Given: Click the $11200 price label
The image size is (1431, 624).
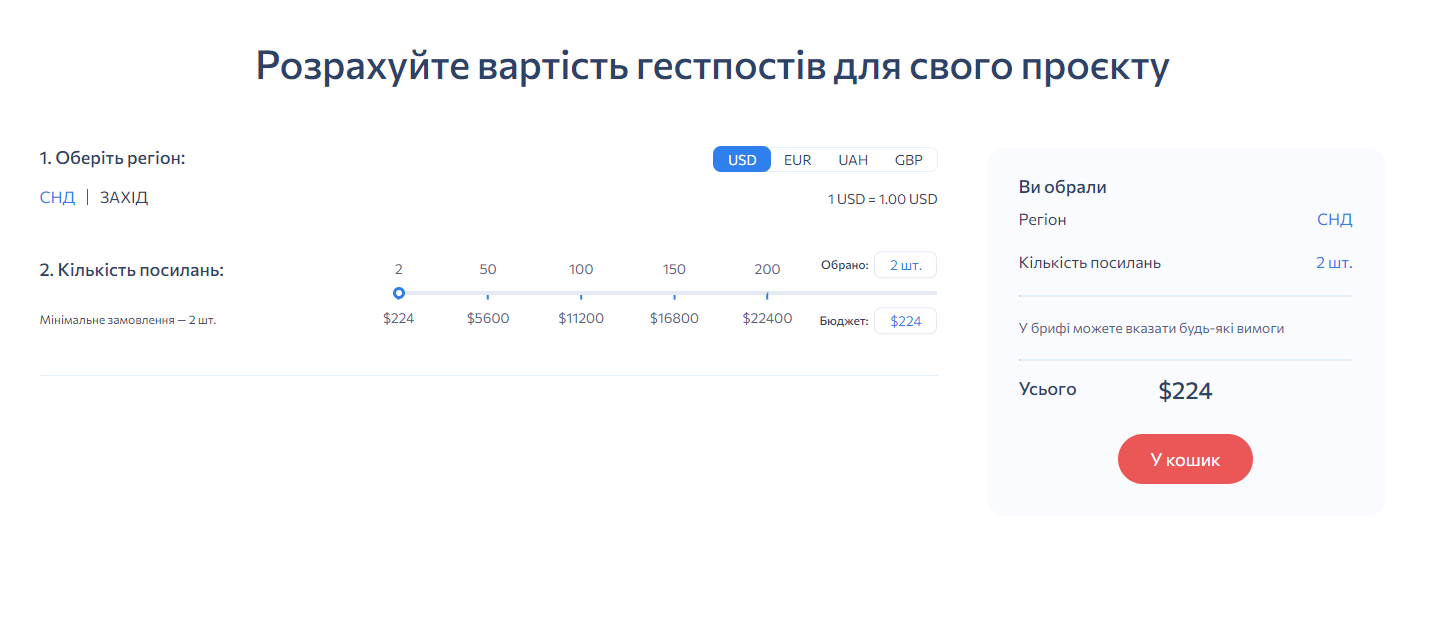Looking at the screenshot, I should [x=581, y=319].
